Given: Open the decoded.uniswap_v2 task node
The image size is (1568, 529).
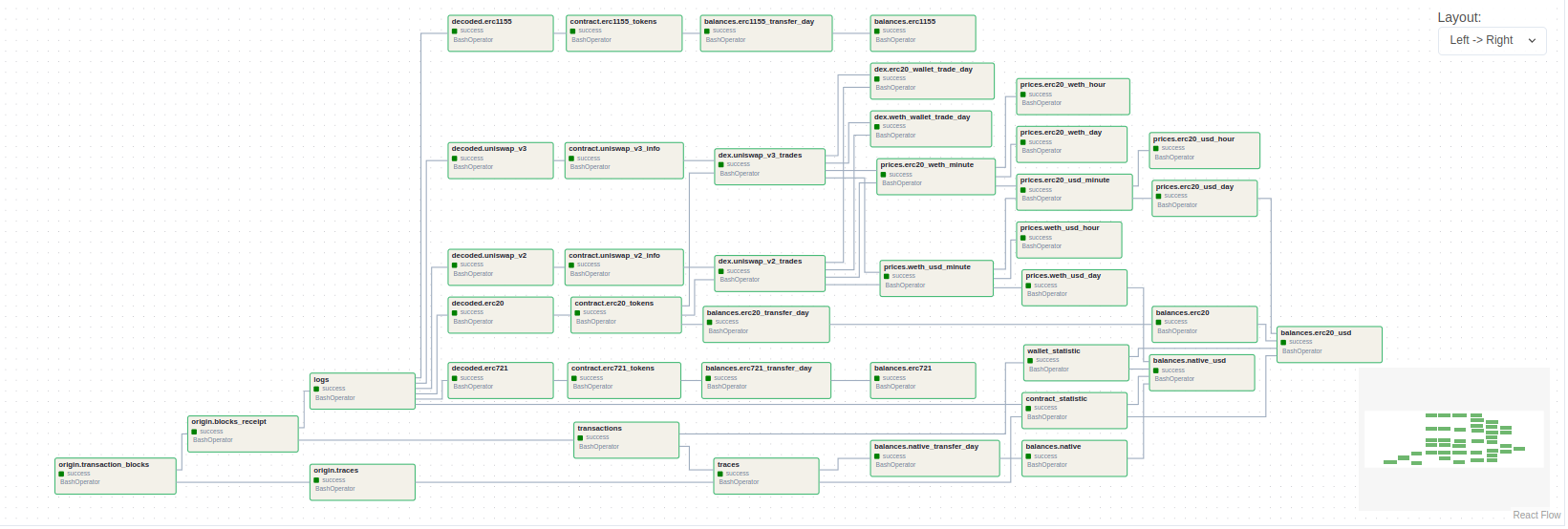Looking at the screenshot, I should (501, 267).
